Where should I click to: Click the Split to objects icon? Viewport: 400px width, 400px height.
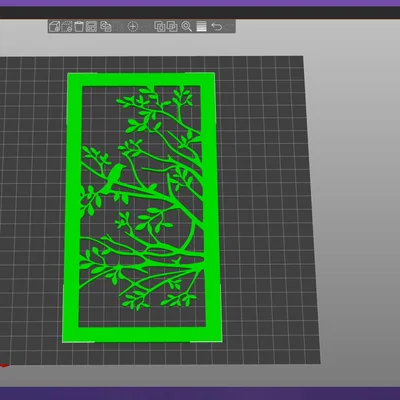tap(160, 26)
